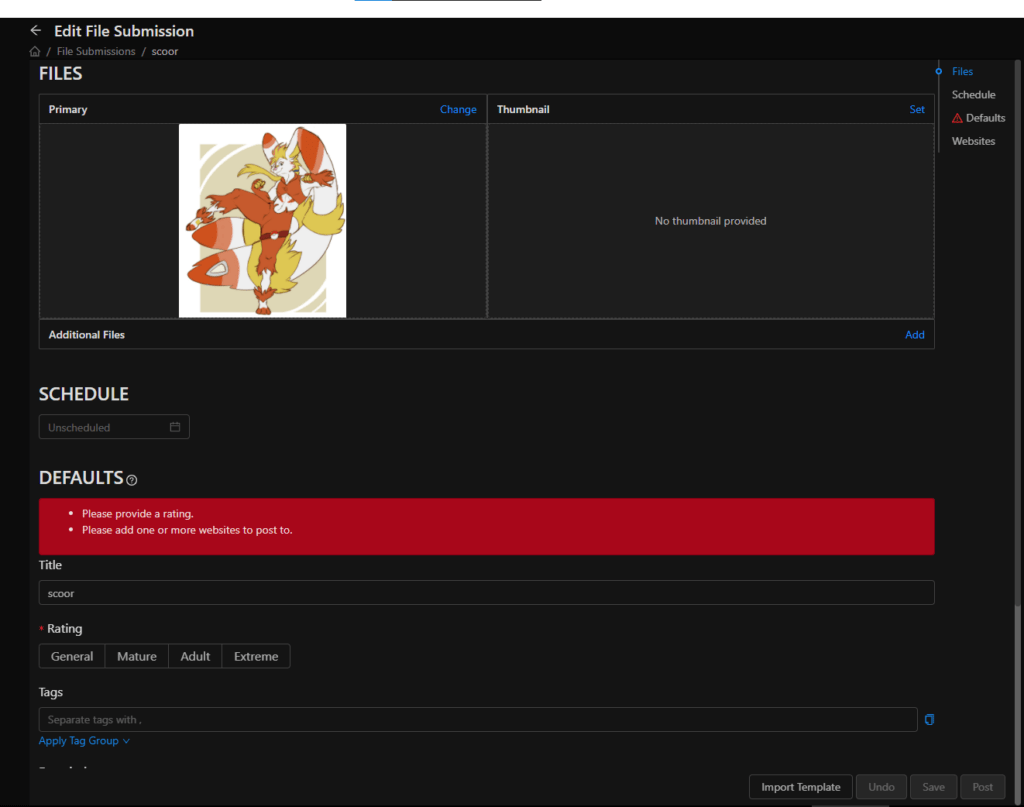Viewport: 1024px width, 807px height.
Task: Jump to the Files section
Action: 962,72
